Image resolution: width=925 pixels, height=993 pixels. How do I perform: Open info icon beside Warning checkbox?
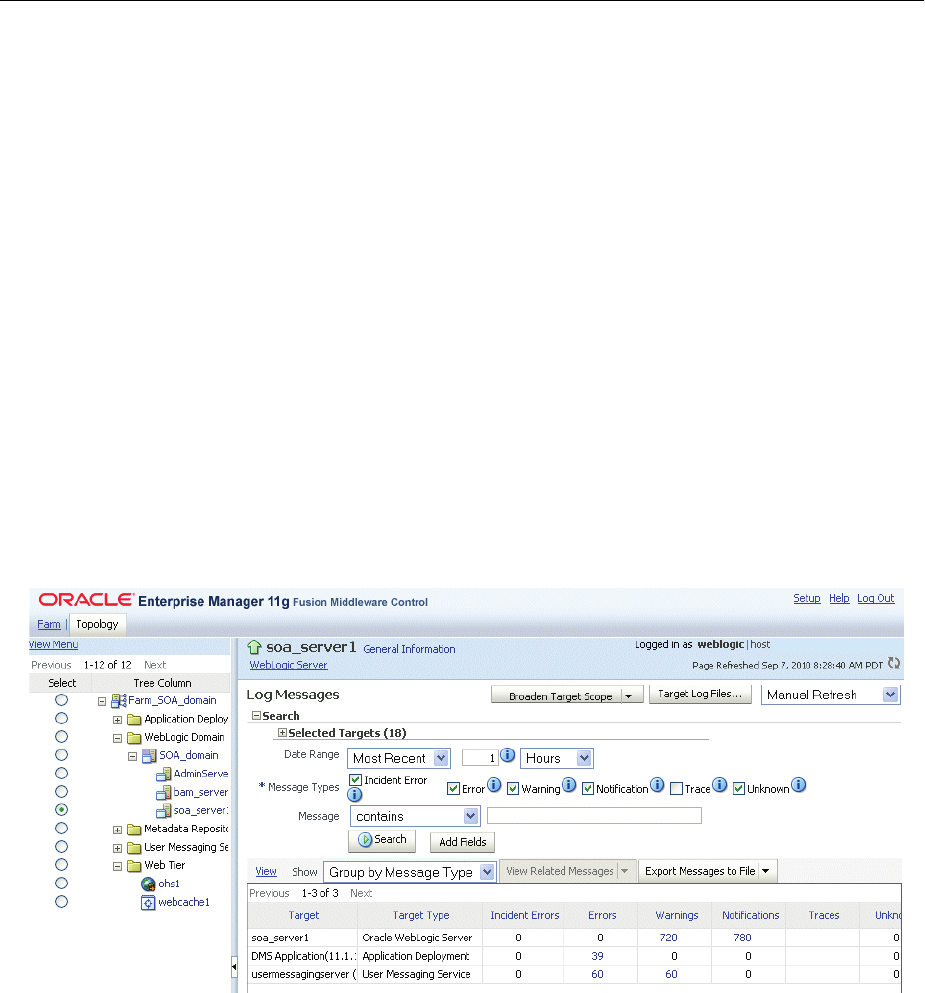point(569,785)
